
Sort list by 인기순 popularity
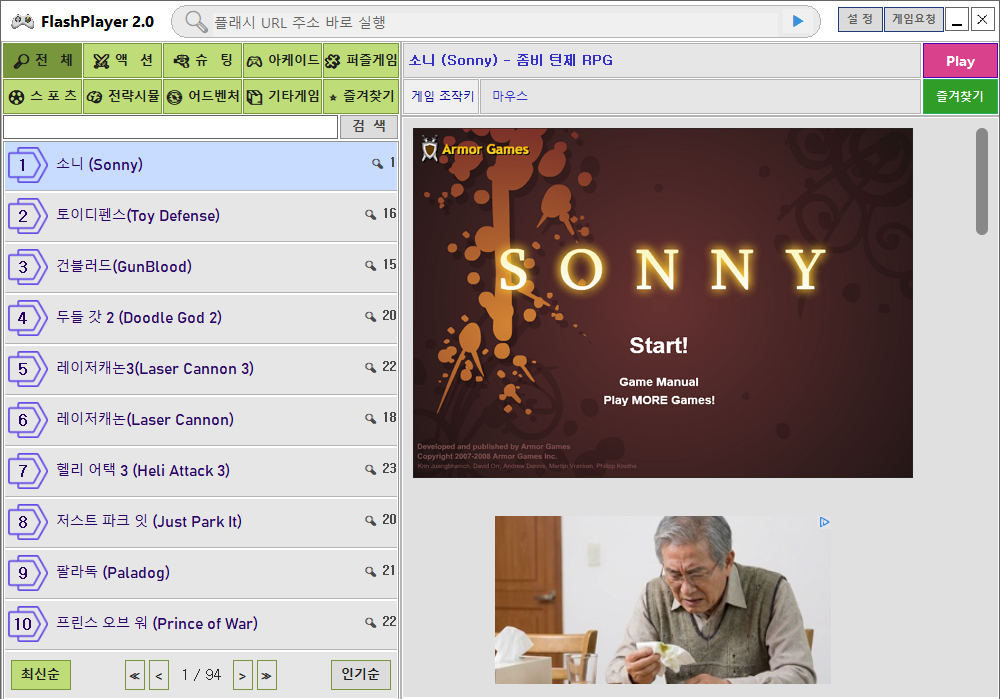pyautogui.click(x=360, y=675)
